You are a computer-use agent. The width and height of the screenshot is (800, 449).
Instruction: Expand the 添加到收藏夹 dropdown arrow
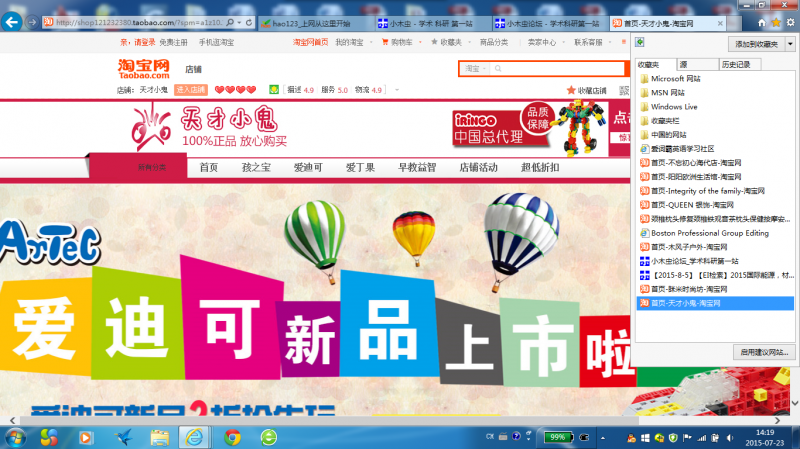tap(790, 44)
